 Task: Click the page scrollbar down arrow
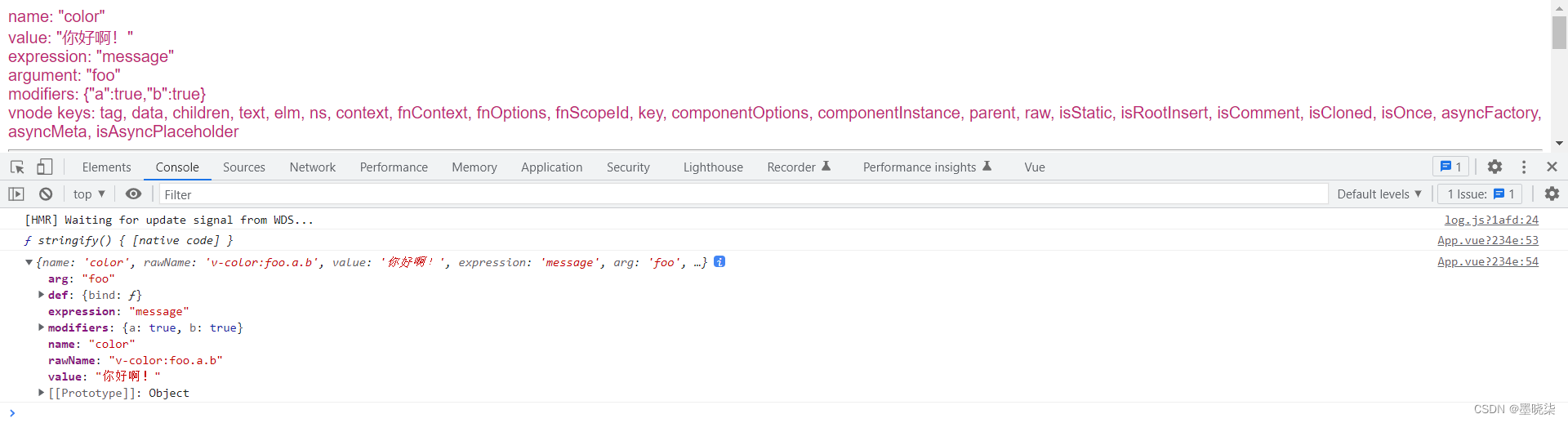[x=1559, y=144]
